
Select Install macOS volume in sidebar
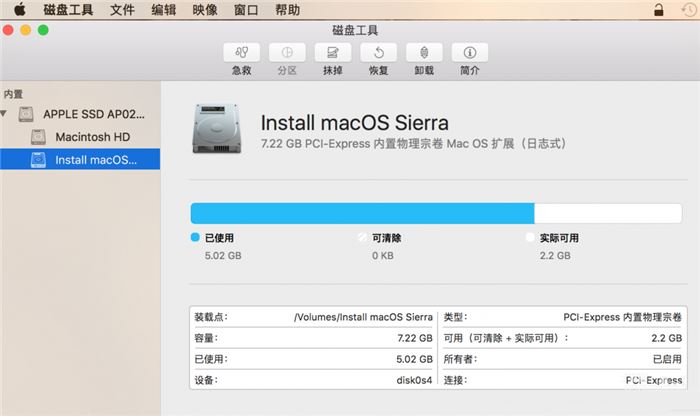[x=95, y=159]
